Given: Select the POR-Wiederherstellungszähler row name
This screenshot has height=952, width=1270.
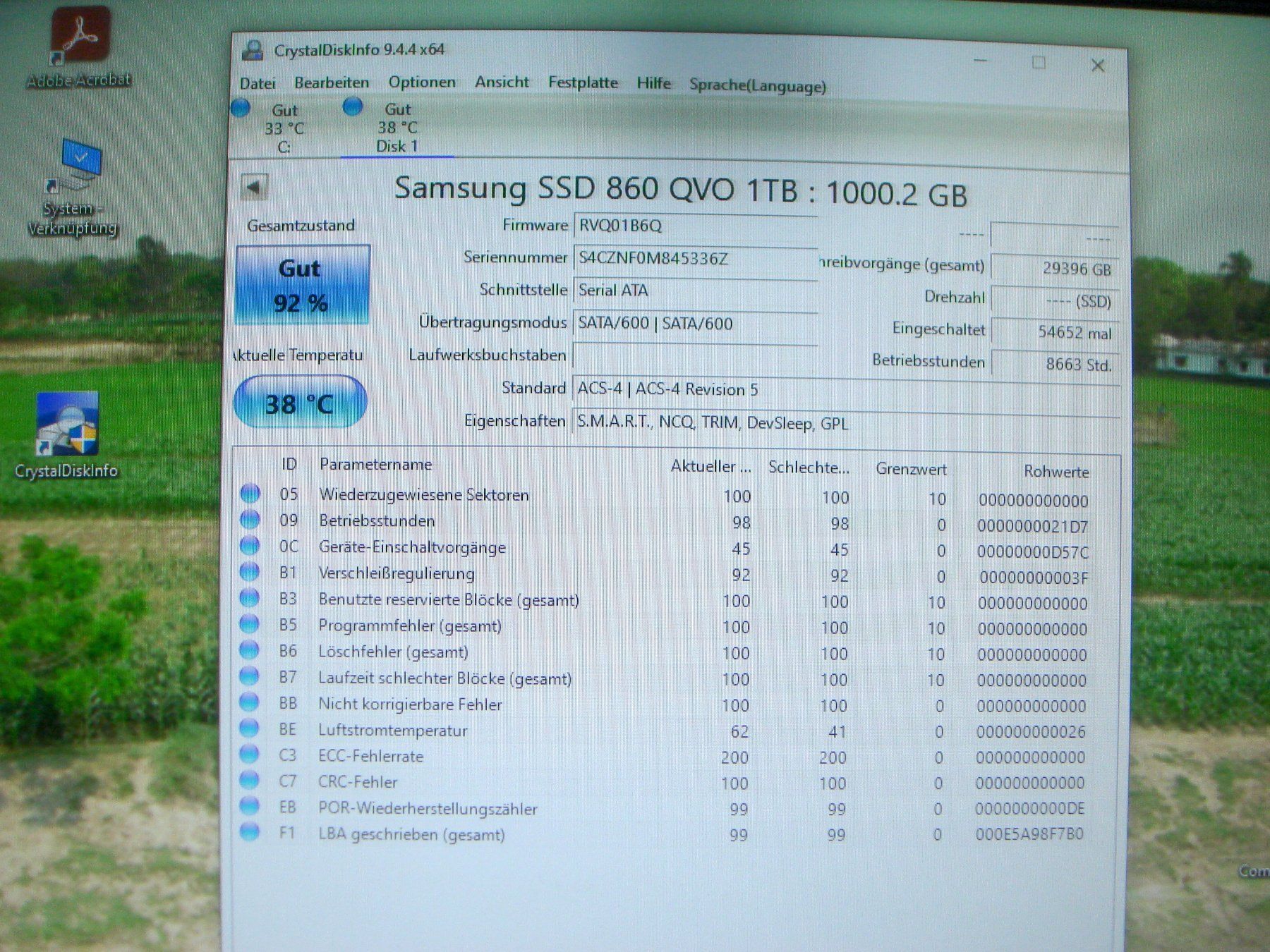Looking at the screenshot, I should 428,808.
